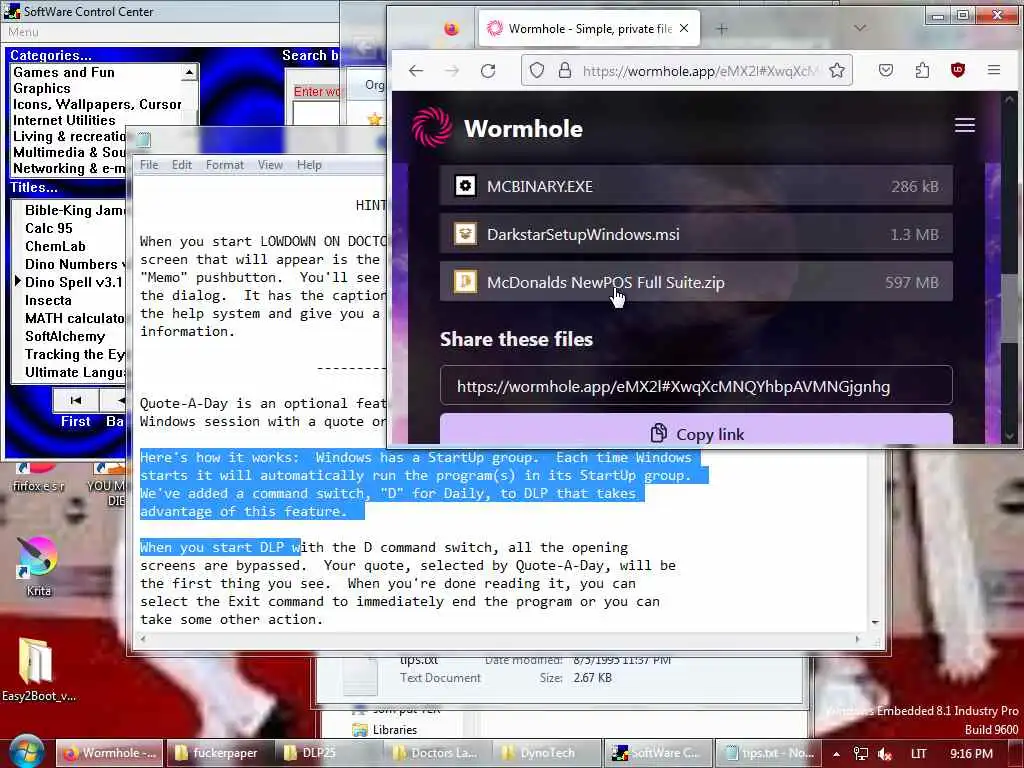The height and width of the screenshot is (768, 1024).
Task: Open the Notepad File menu
Action: (x=149, y=165)
